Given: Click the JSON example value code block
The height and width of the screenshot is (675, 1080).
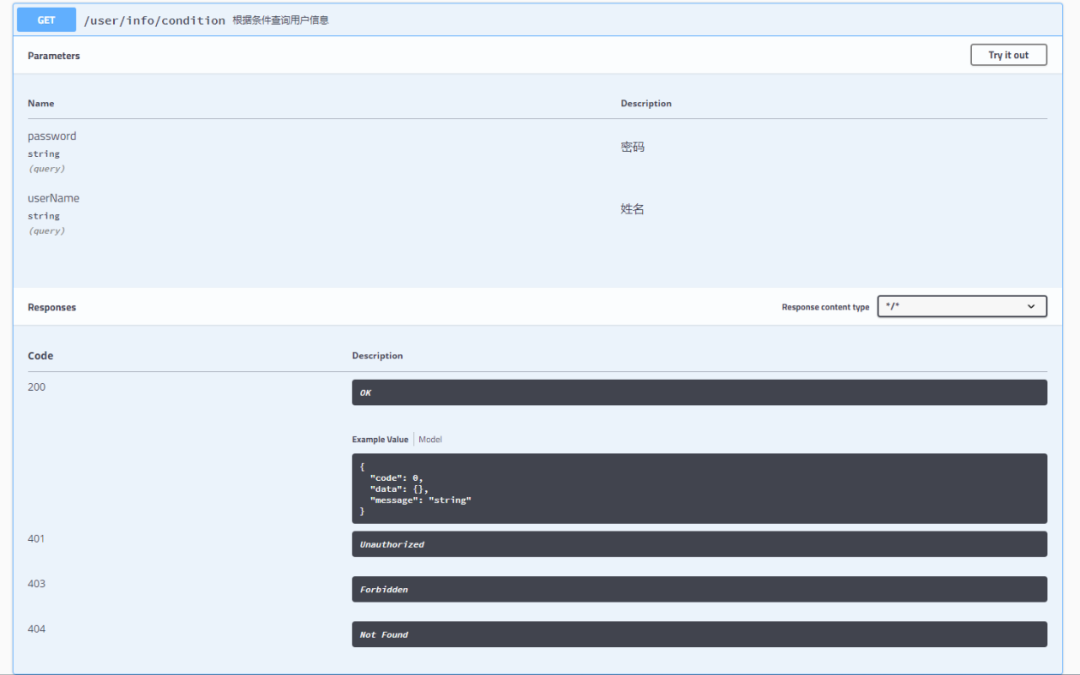Looking at the screenshot, I should point(698,489).
